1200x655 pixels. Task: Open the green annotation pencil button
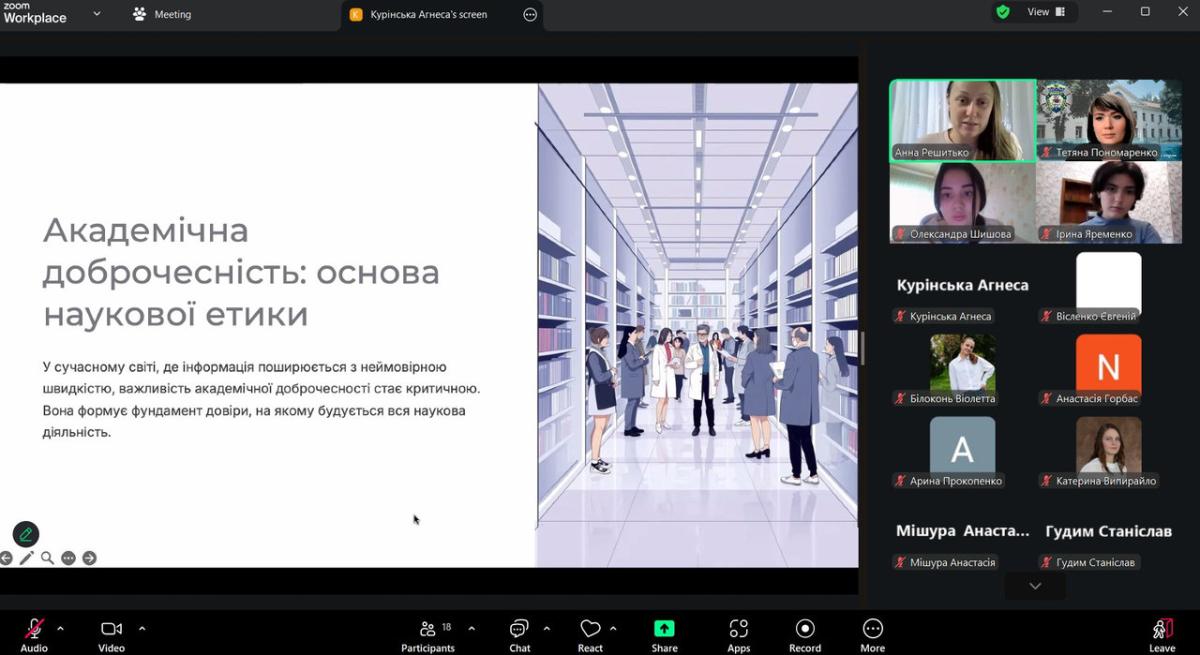[26, 534]
